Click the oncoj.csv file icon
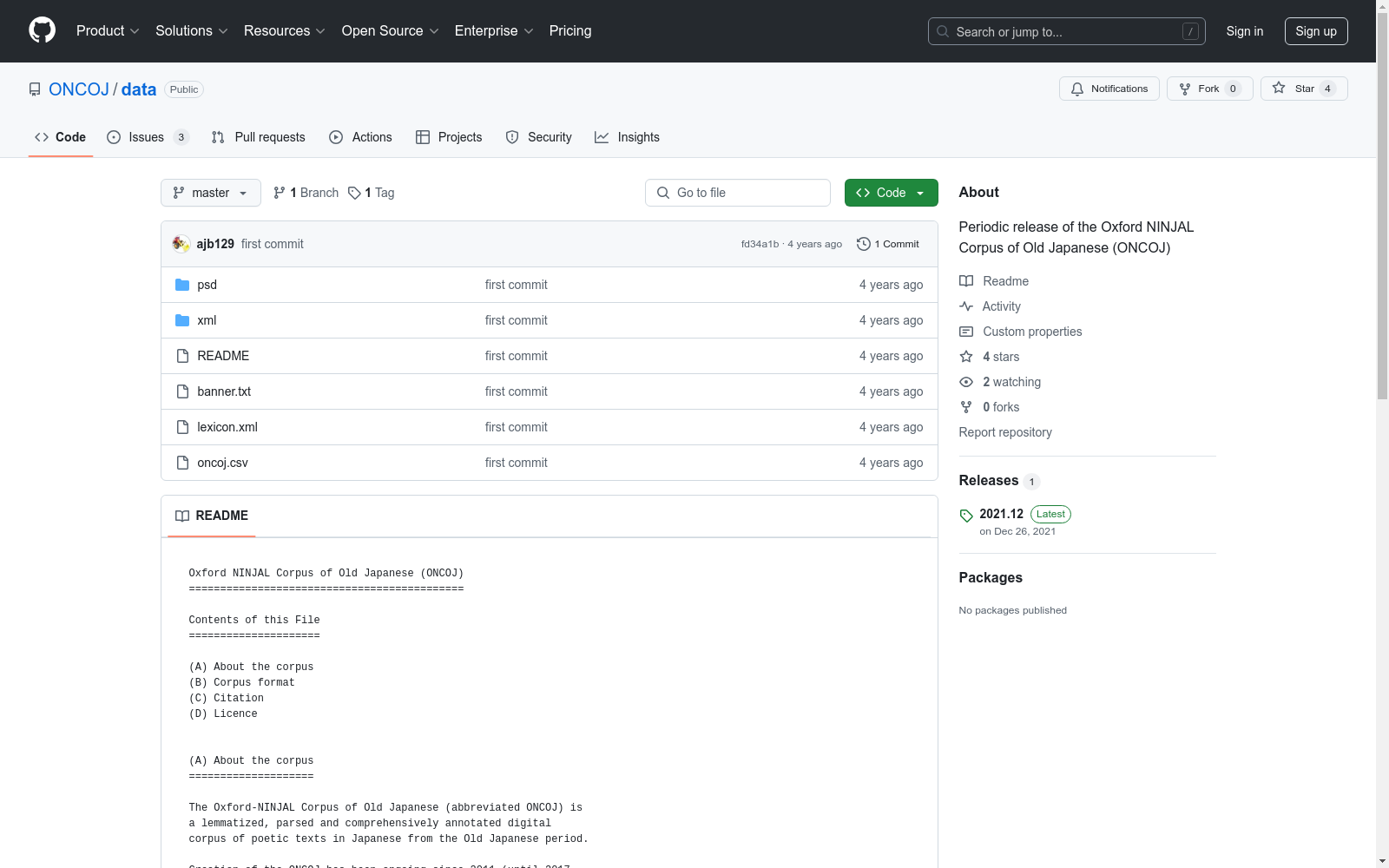 (x=182, y=463)
